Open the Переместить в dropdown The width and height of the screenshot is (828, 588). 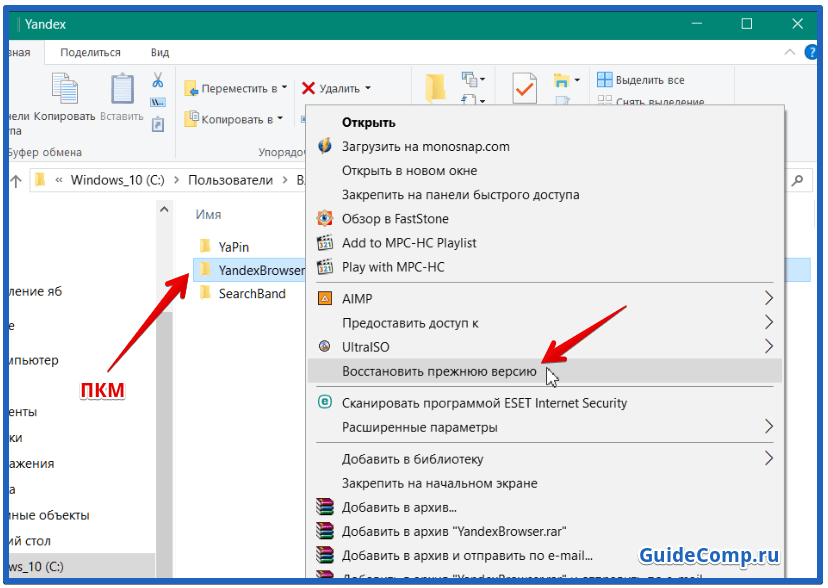[x=236, y=88]
